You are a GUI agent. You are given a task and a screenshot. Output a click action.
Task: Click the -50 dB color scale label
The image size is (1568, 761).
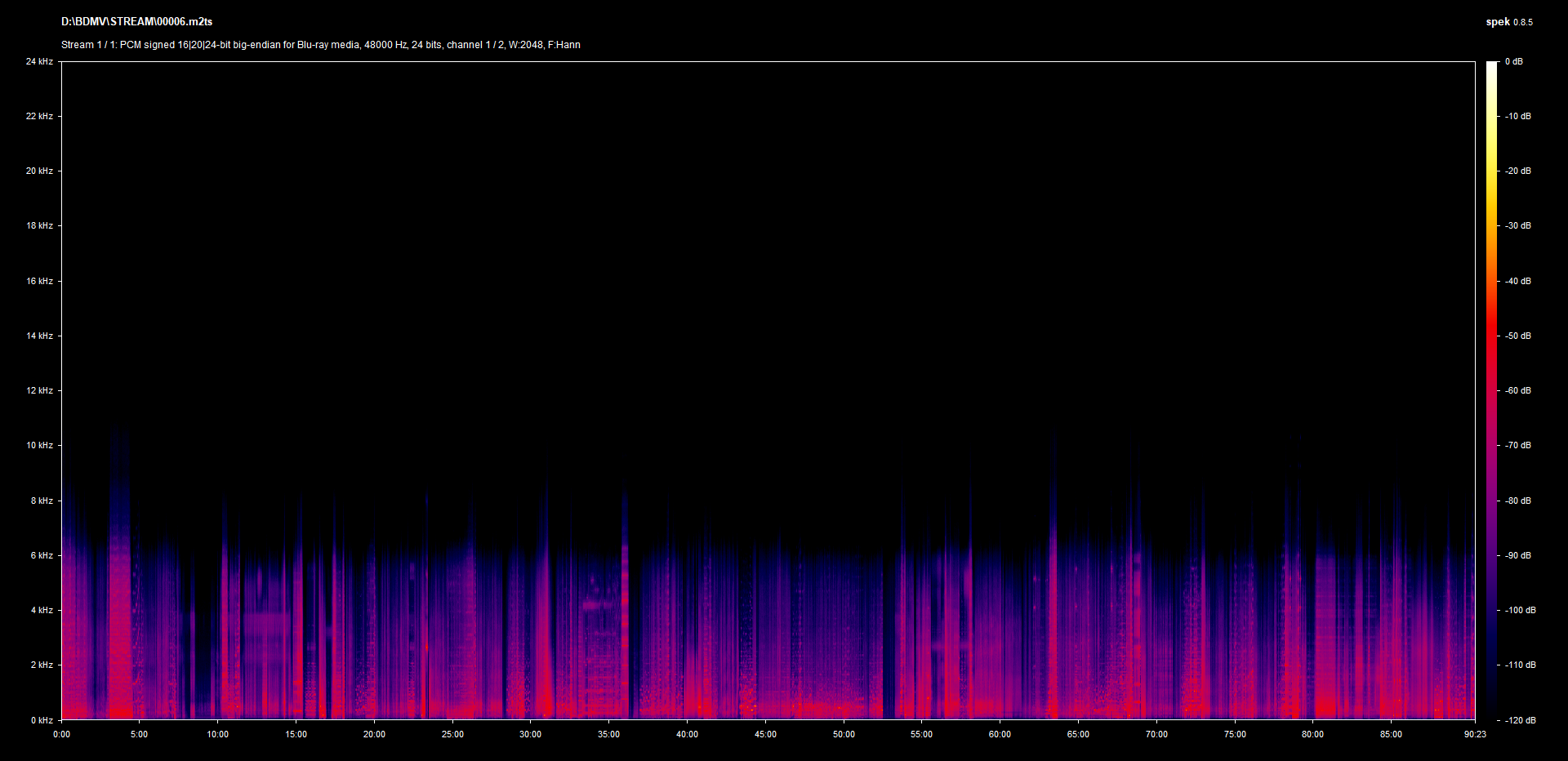[1518, 336]
